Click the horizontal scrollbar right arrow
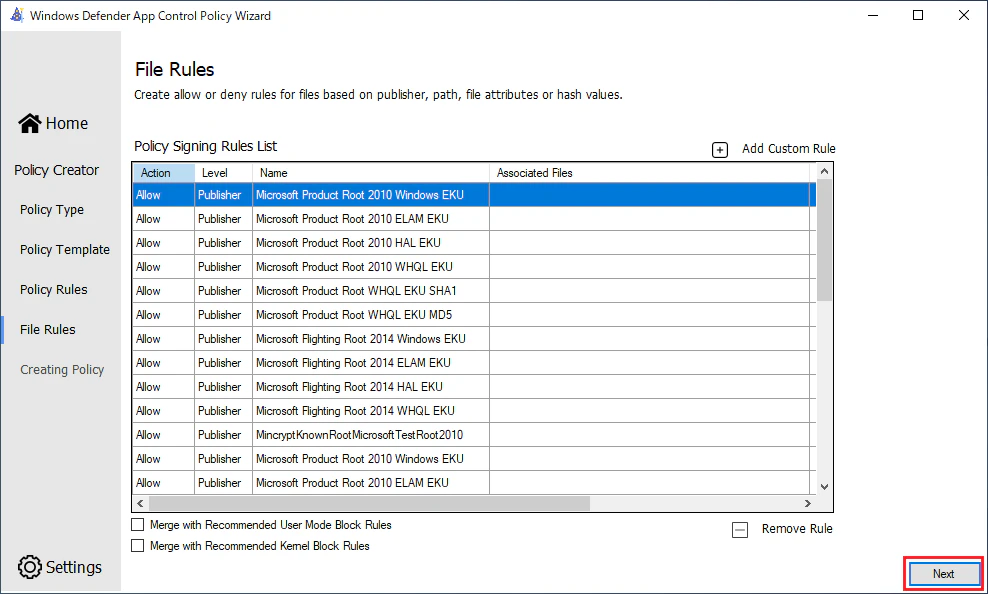Viewport: 988px width, 594px height. point(808,503)
